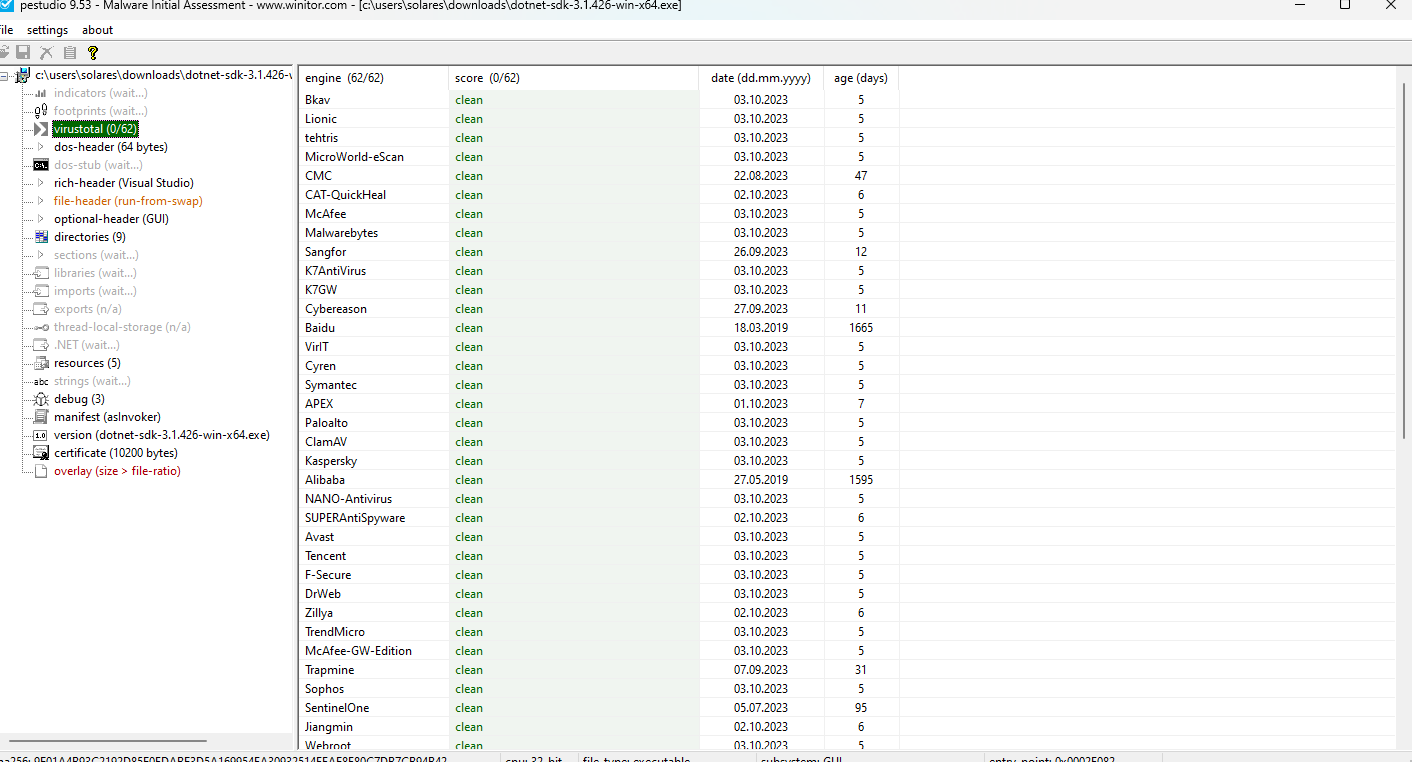Viewport: 1412px width, 762px height.
Task: Click the version 1.0 icon
Action: (41, 435)
